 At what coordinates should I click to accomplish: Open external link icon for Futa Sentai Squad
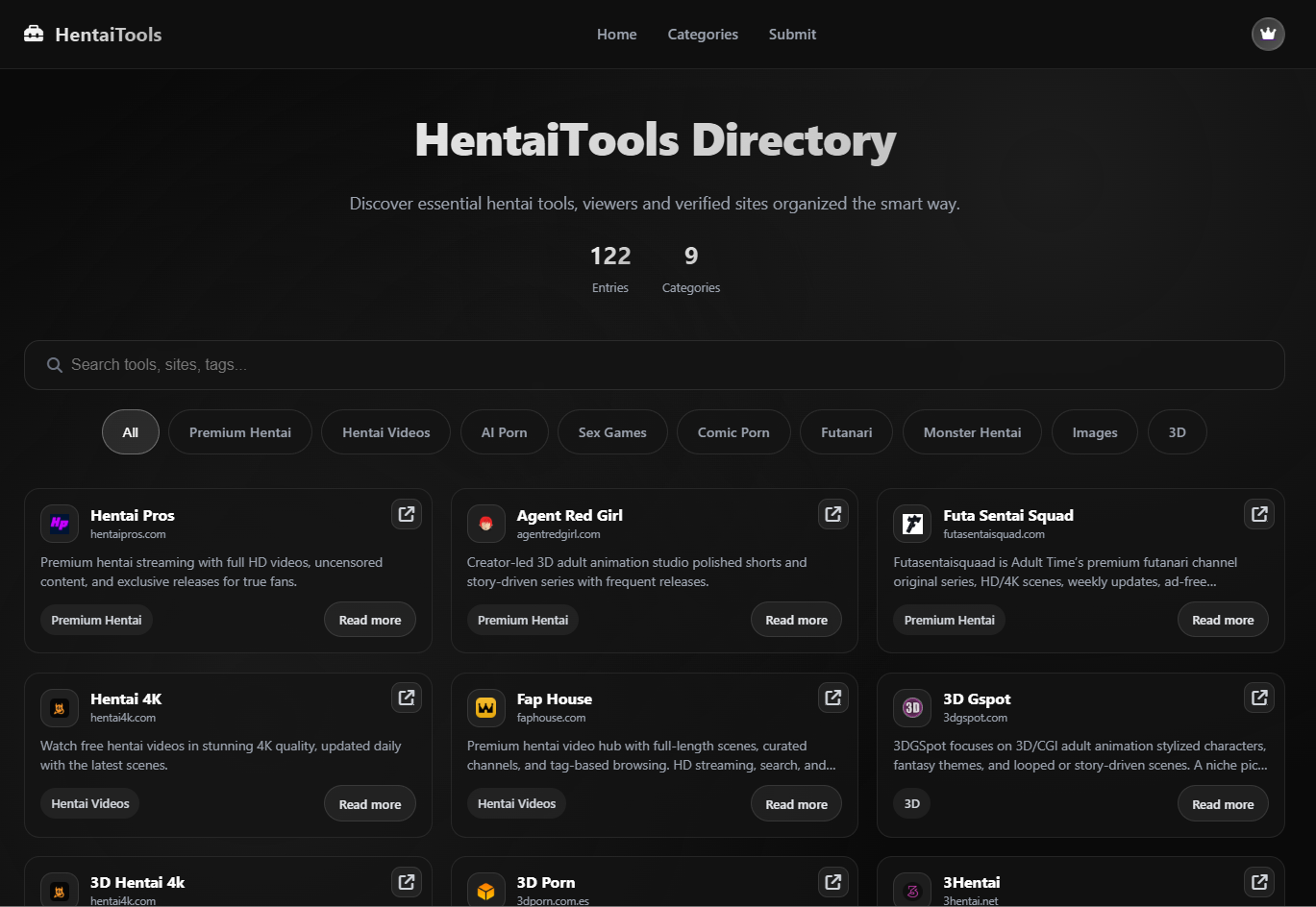point(1258,514)
